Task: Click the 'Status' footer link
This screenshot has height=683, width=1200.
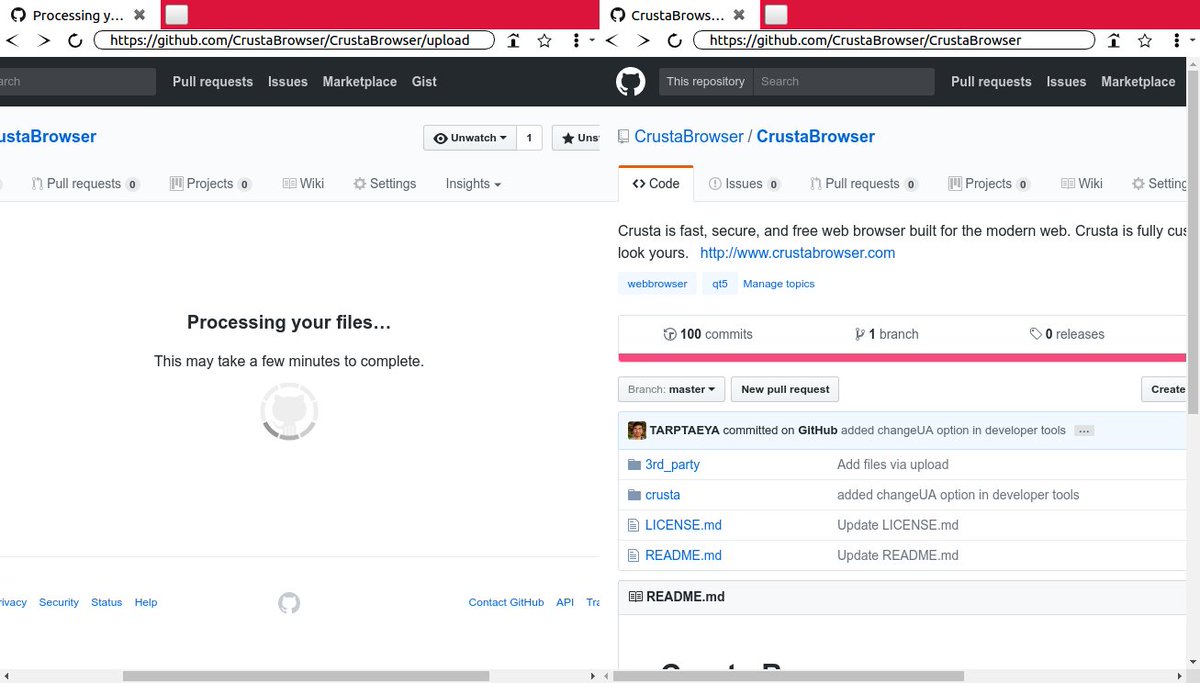Action: (x=106, y=603)
